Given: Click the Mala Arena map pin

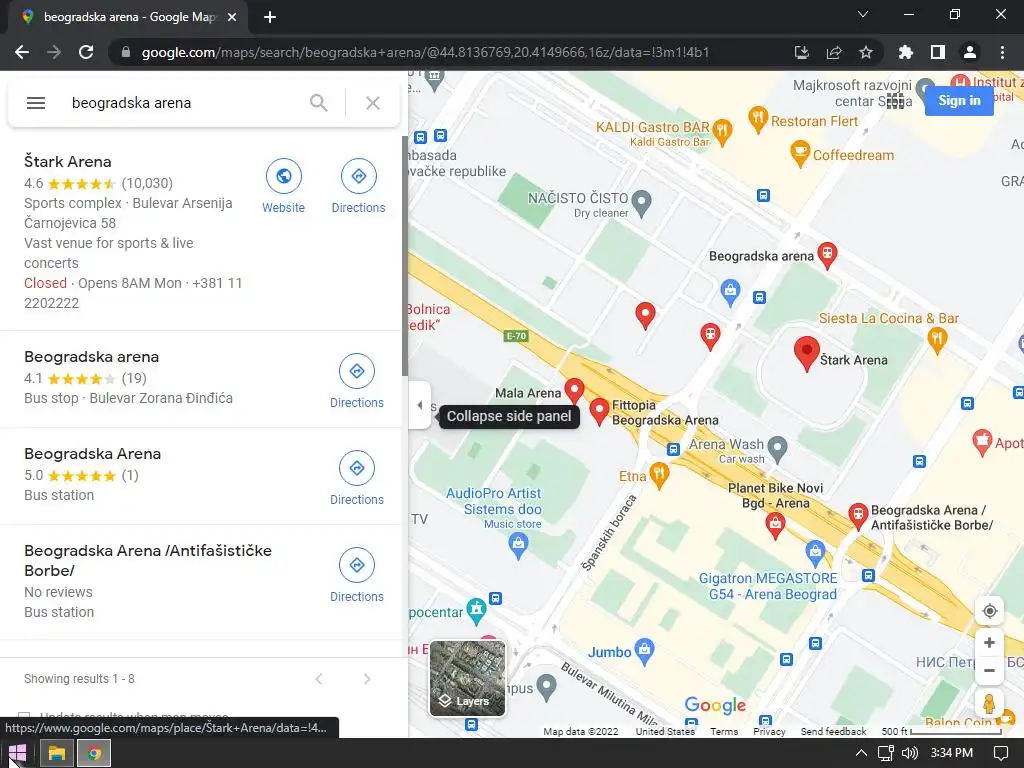Looking at the screenshot, I should (x=574, y=391).
